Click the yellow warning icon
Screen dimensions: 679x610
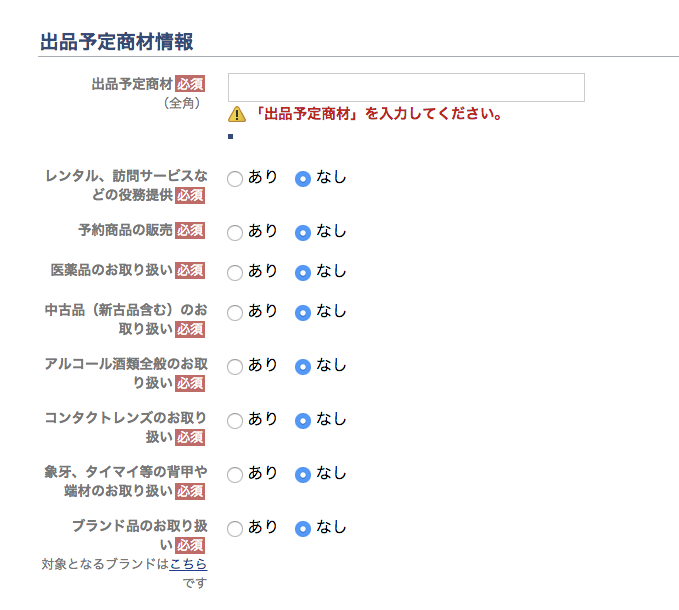tap(237, 114)
